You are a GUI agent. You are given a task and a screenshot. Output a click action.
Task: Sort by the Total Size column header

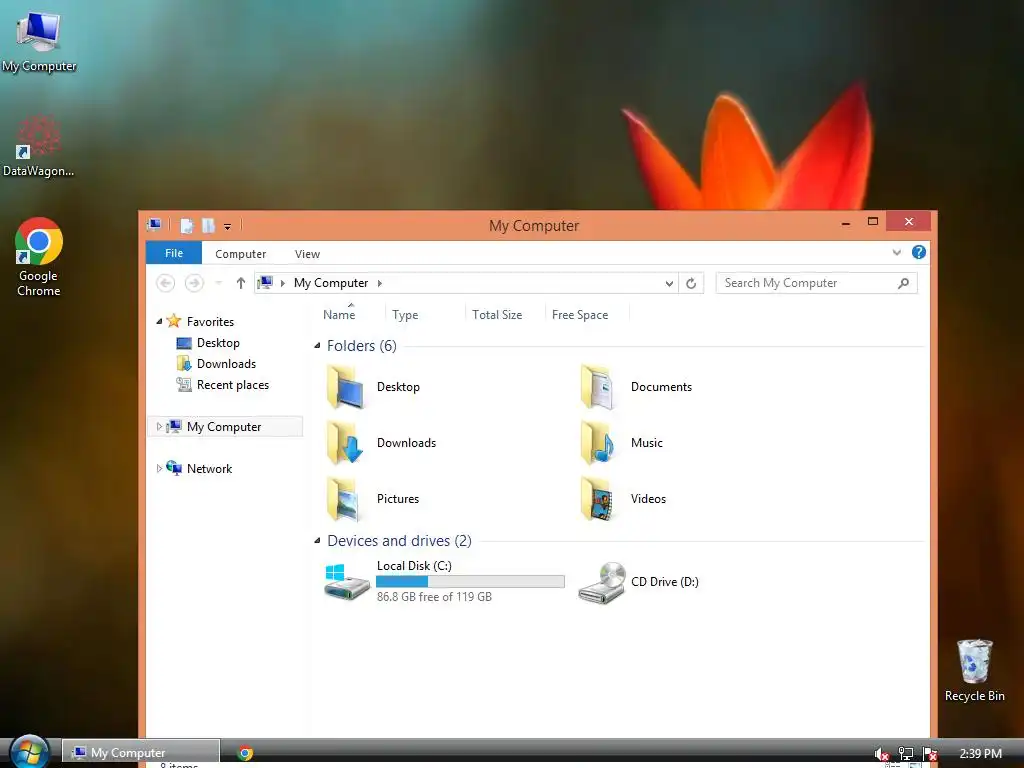[x=497, y=315]
